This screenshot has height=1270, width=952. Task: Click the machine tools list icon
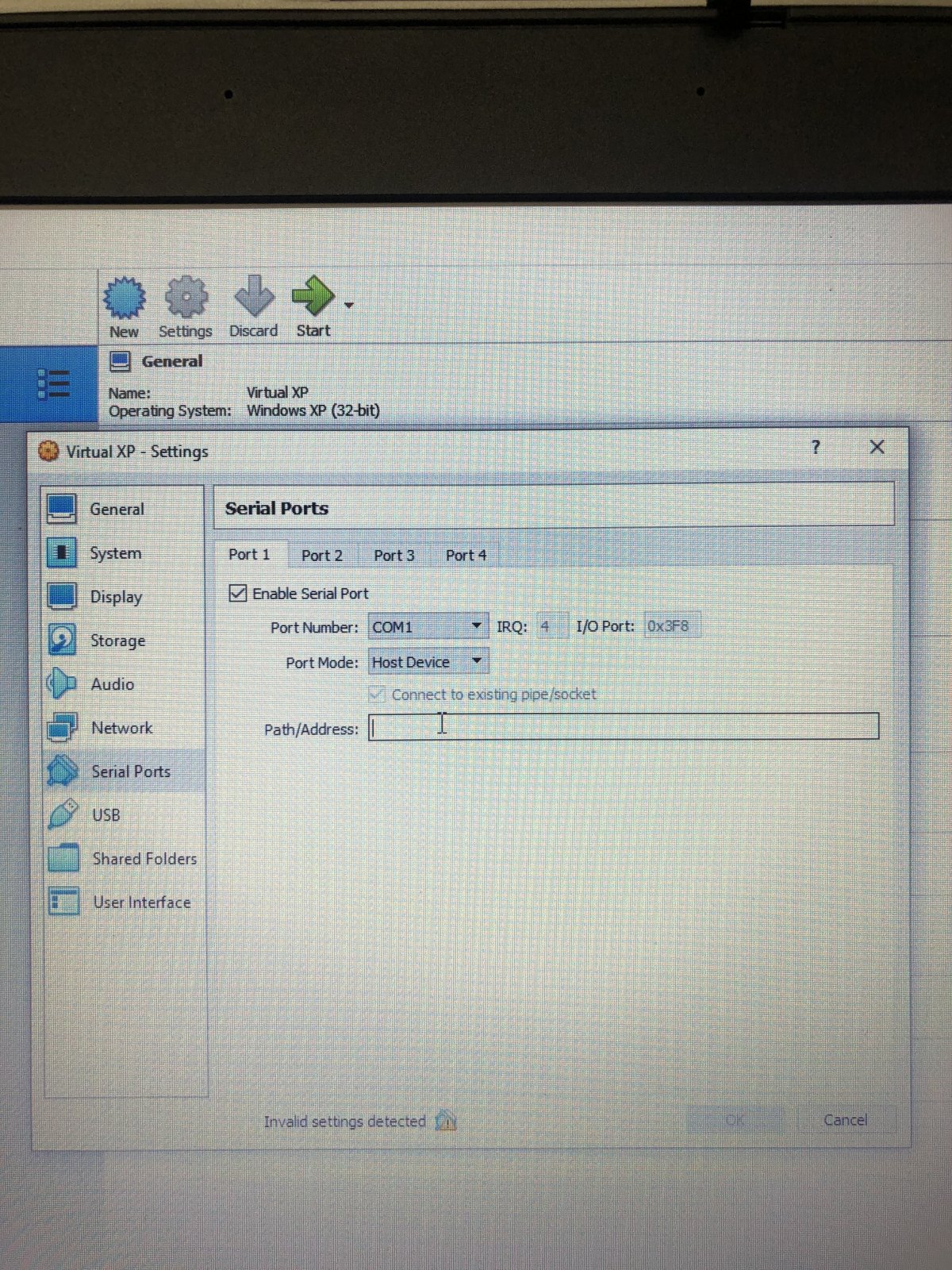(x=53, y=383)
